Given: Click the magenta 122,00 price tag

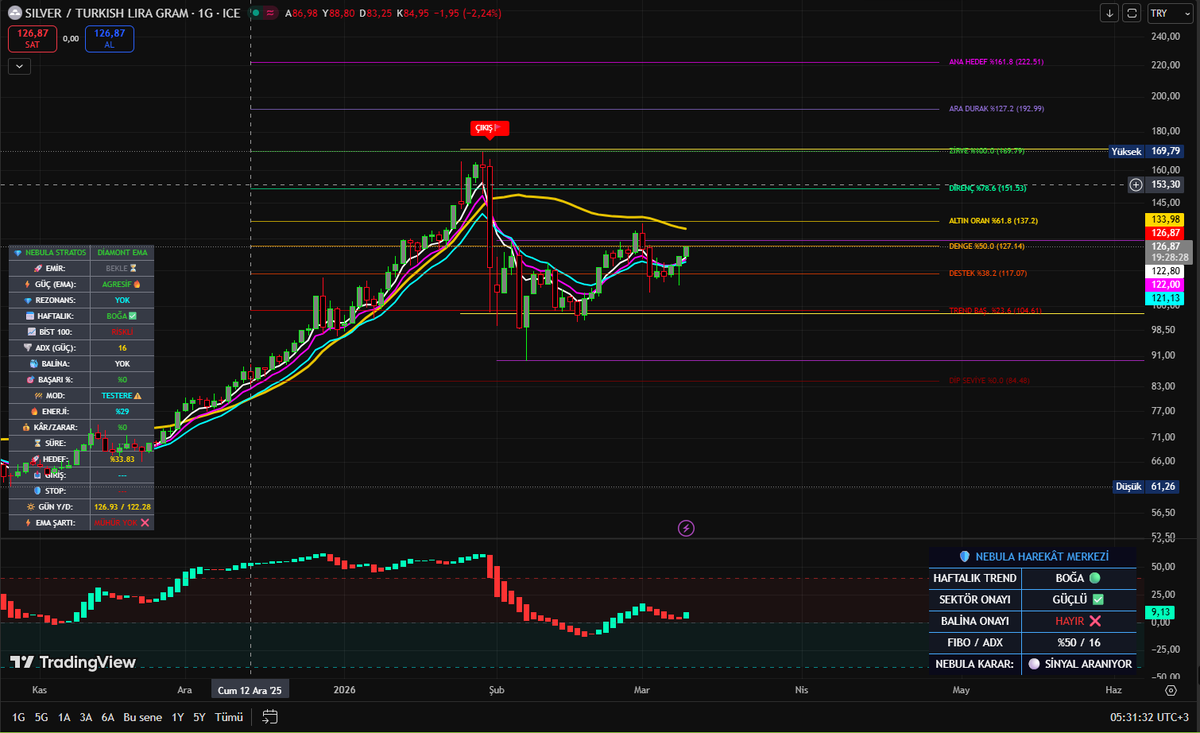Looking at the screenshot, I should point(1166,284).
